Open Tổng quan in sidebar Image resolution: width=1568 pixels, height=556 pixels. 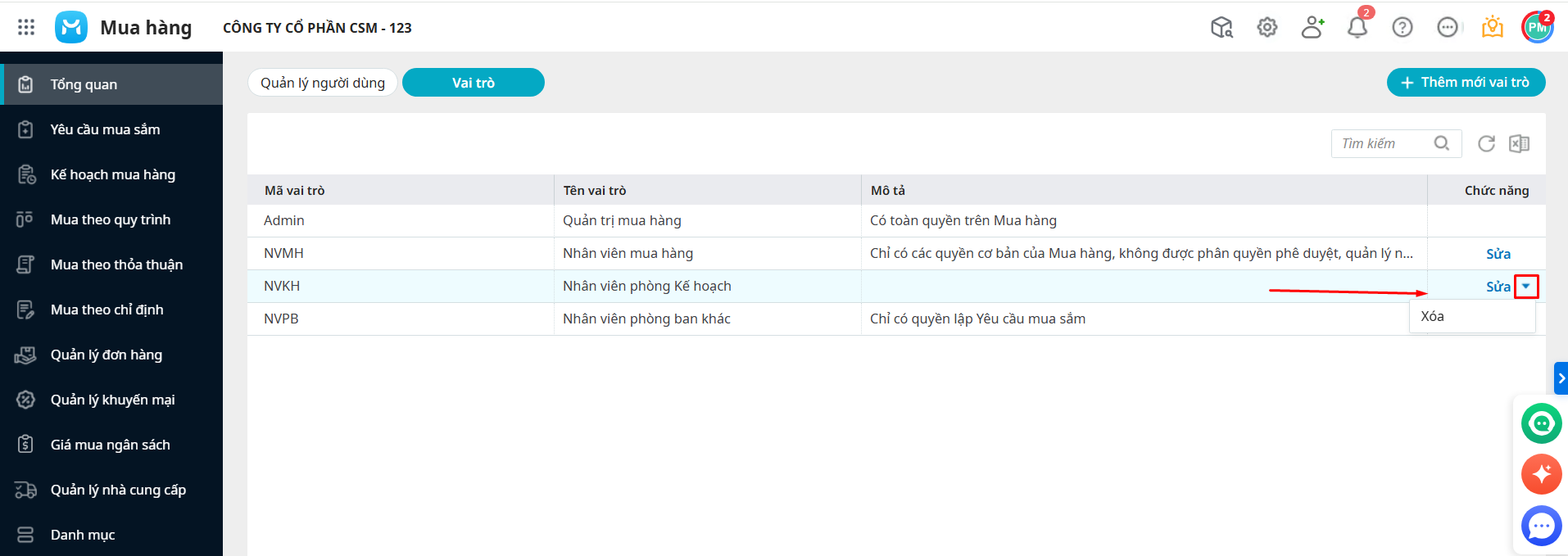click(111, 84)
